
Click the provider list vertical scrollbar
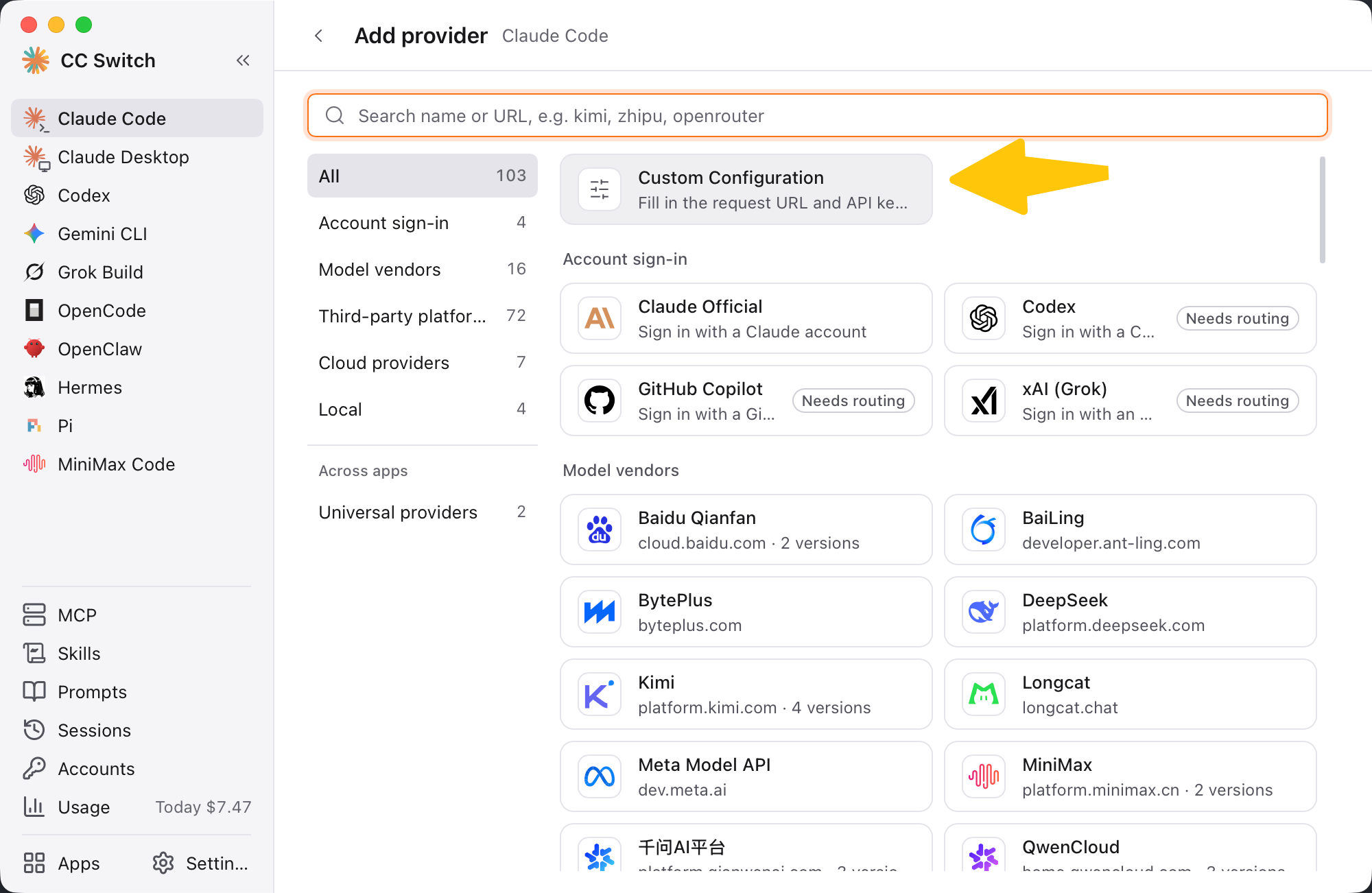point(1322,210)
